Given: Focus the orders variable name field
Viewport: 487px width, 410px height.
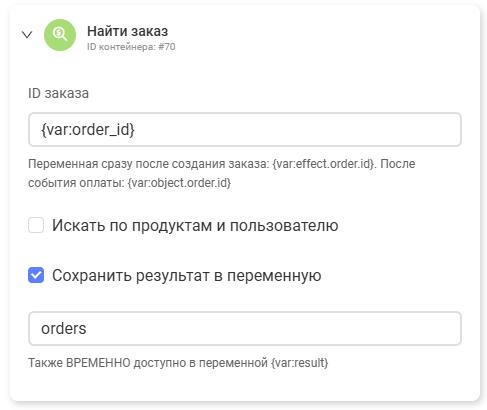Looking at the screenshot, I should tap(245, 328).
